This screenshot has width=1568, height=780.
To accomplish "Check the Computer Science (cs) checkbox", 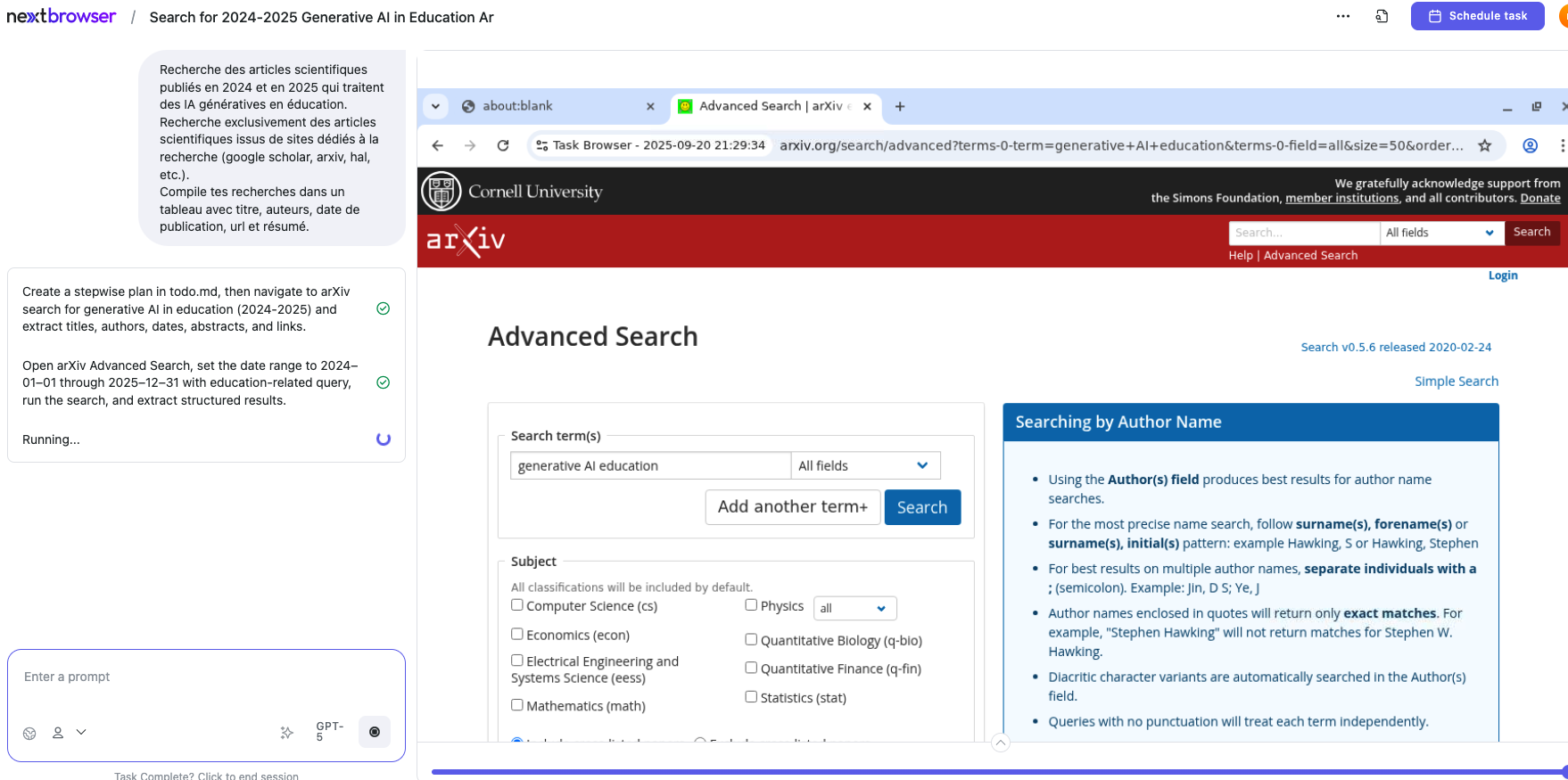I will (x=517, y=605).
